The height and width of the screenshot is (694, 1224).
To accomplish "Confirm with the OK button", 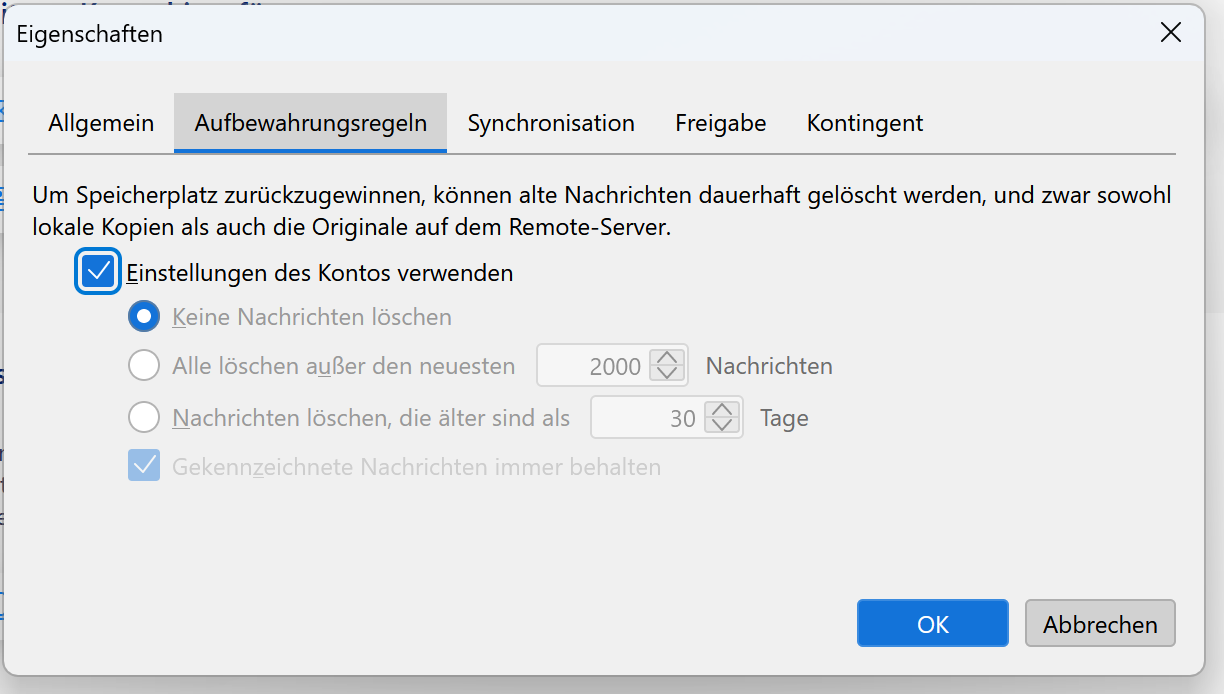I will (932, 624).
